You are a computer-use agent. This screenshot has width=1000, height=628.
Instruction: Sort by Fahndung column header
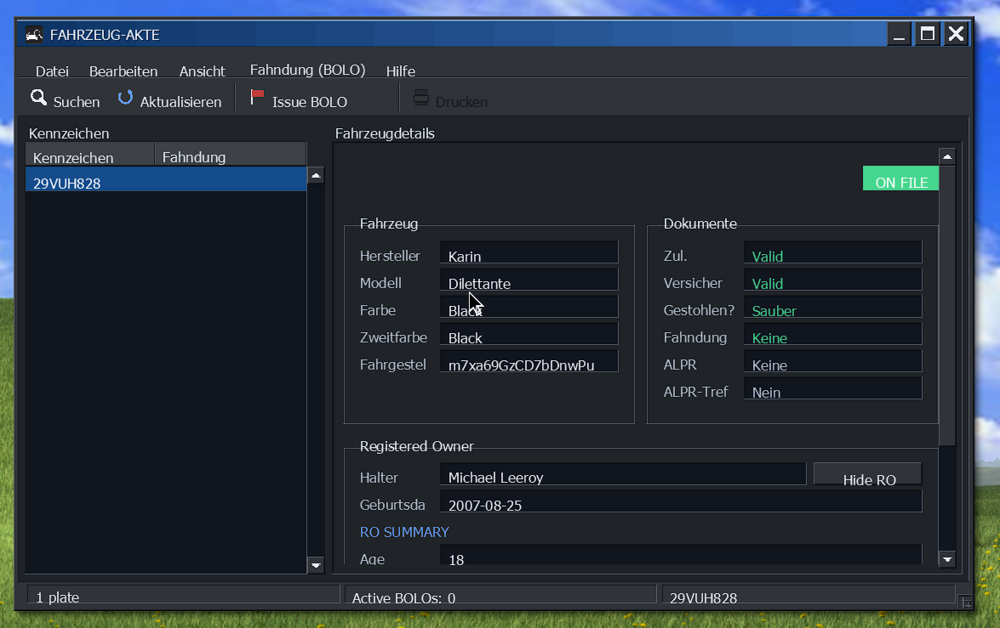(x=230, y=156)
